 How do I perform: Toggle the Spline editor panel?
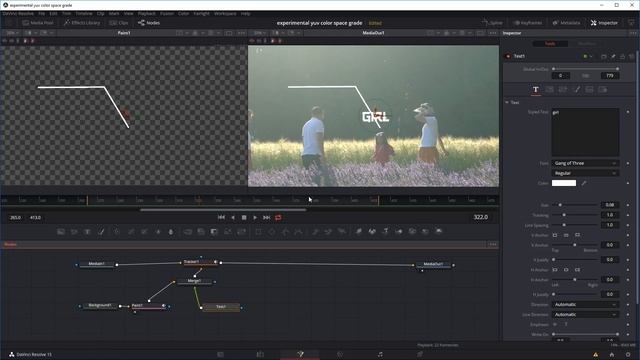492,23
